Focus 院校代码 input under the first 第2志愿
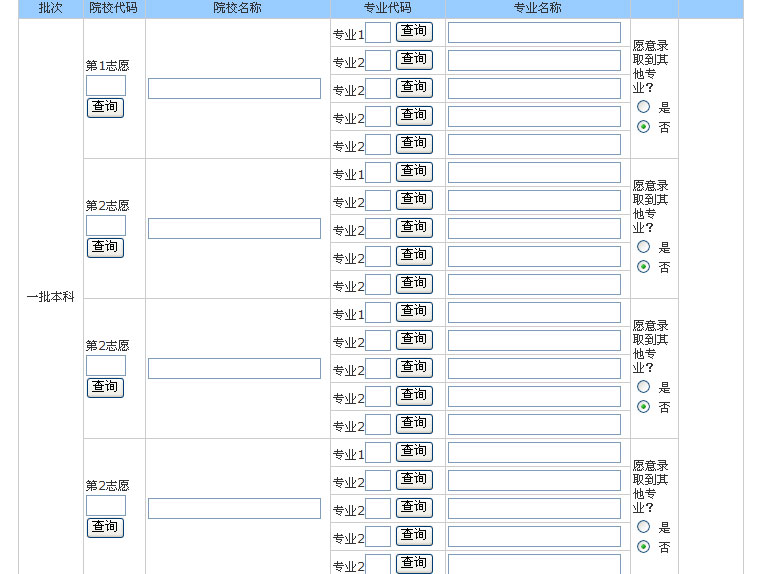This screenshot has height=574, width=758. click(x=106, y=225)
